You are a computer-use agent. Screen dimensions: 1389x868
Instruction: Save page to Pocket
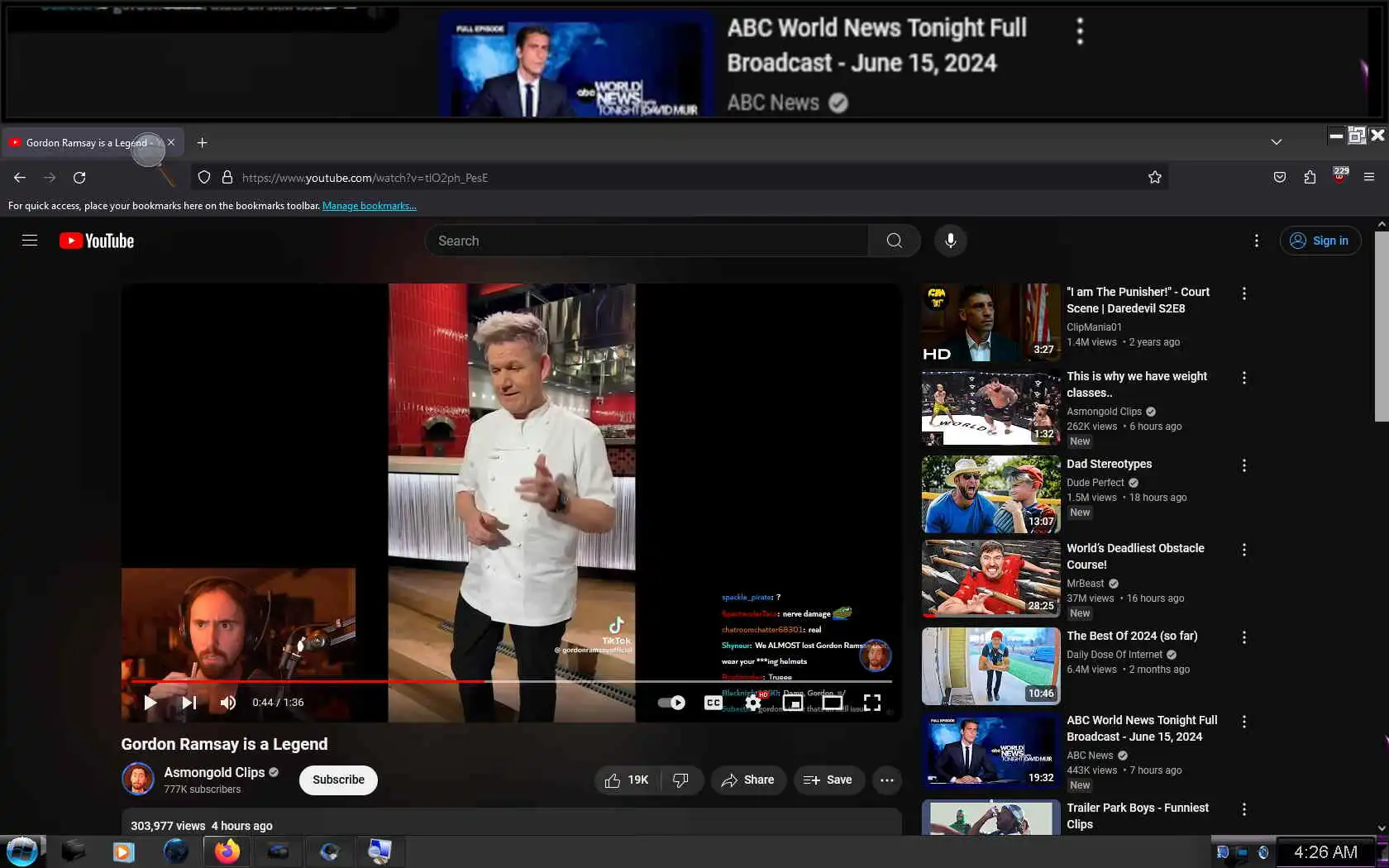[x=1280, y=178]
